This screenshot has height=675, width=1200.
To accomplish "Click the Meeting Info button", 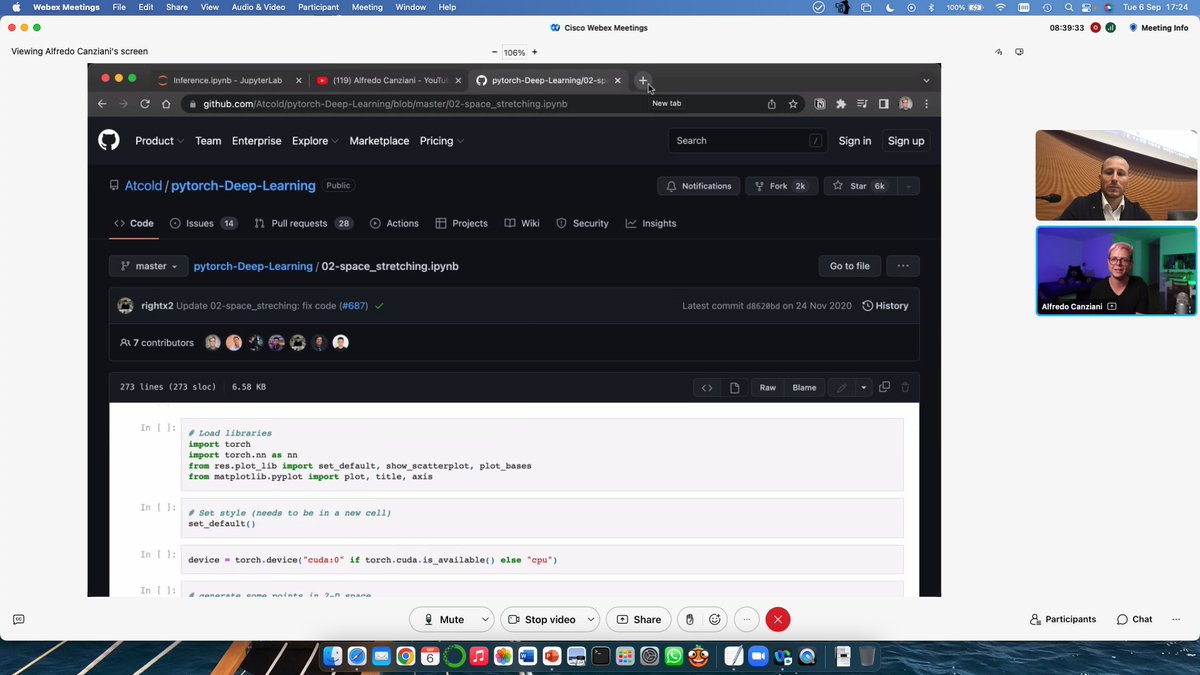I will (x=1159, y=28).
